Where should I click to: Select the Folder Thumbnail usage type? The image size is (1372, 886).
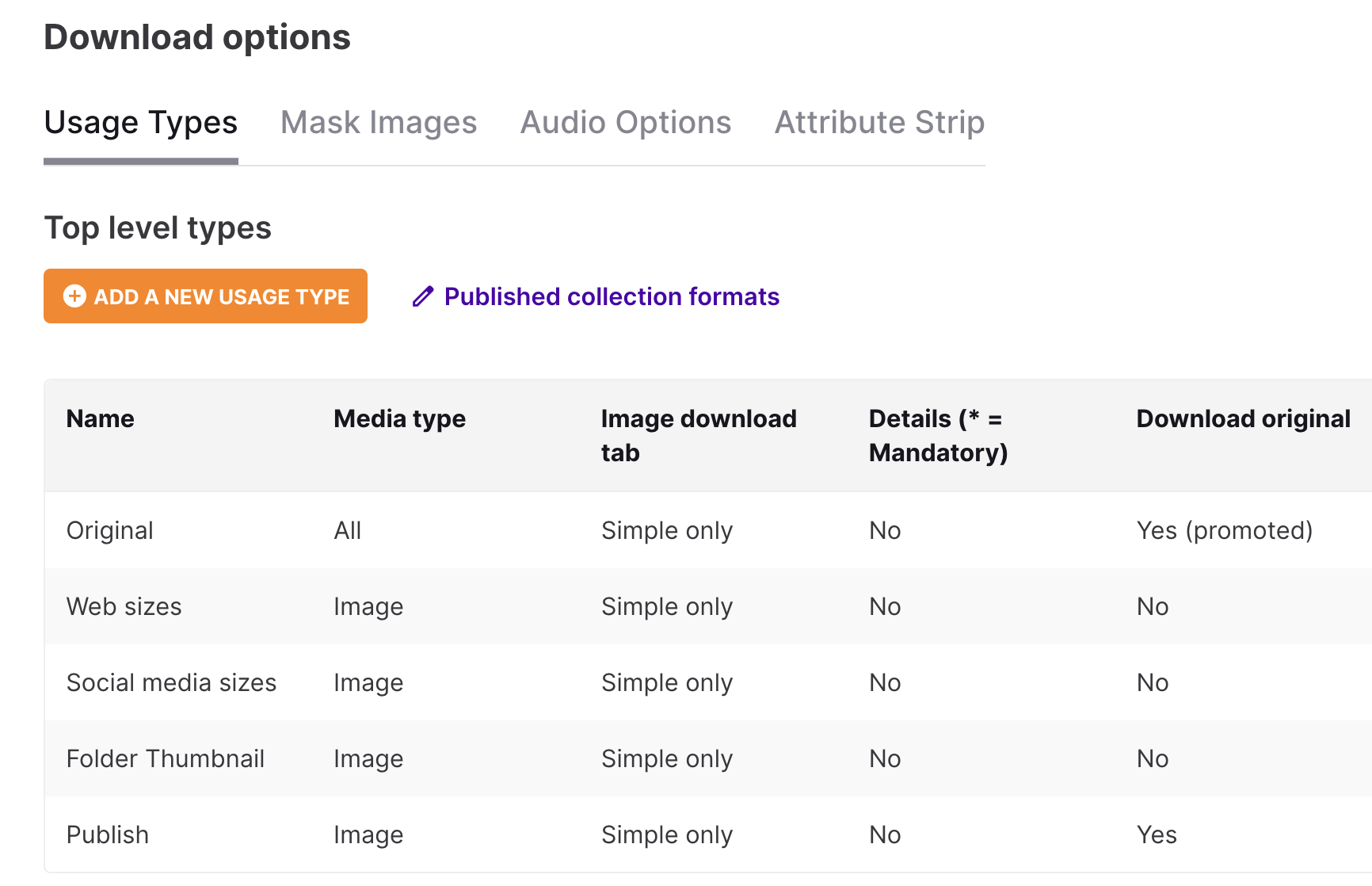coord(166,758)
